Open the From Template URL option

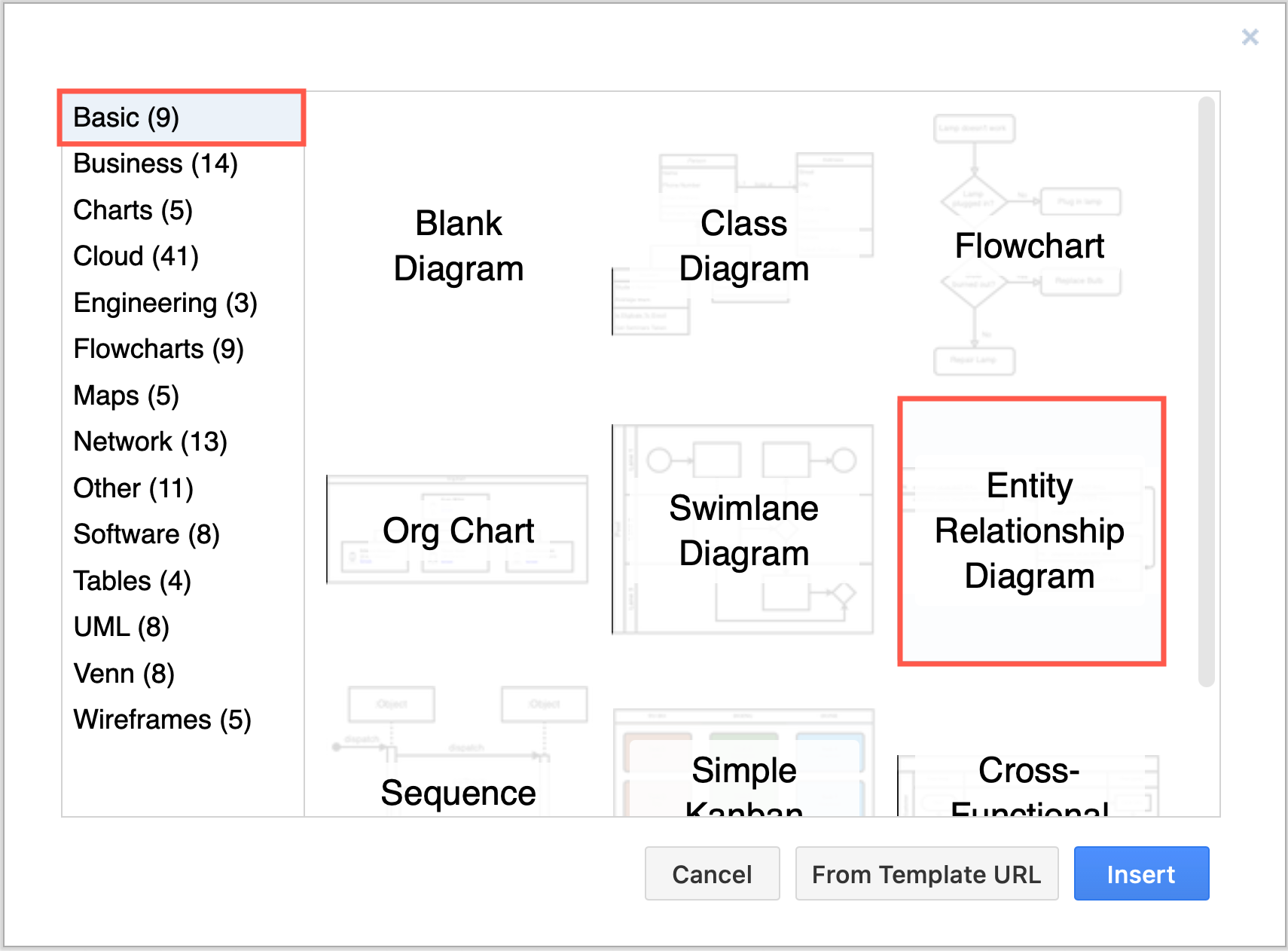926,873
